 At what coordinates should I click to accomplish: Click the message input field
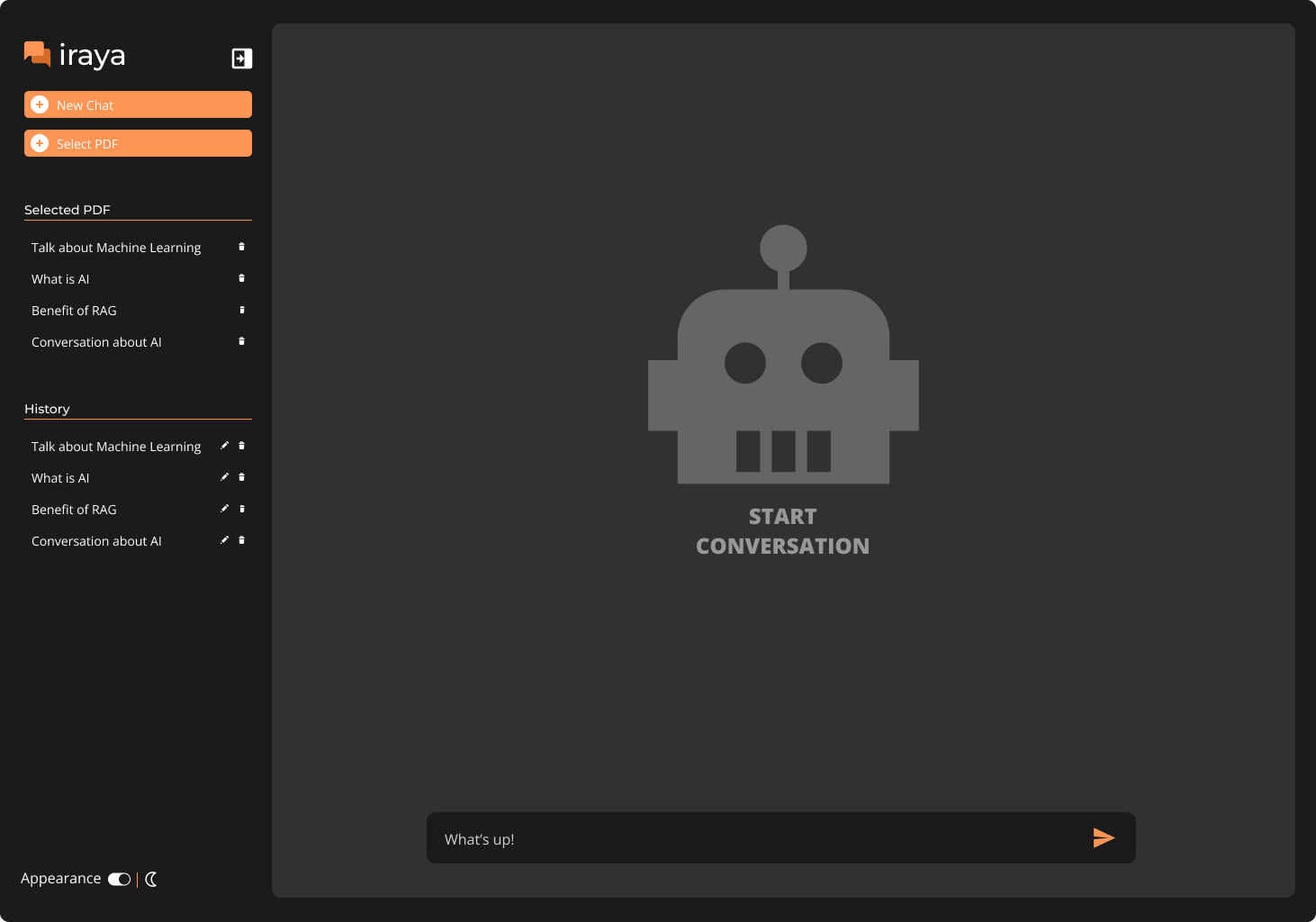(x=756, y=838)
